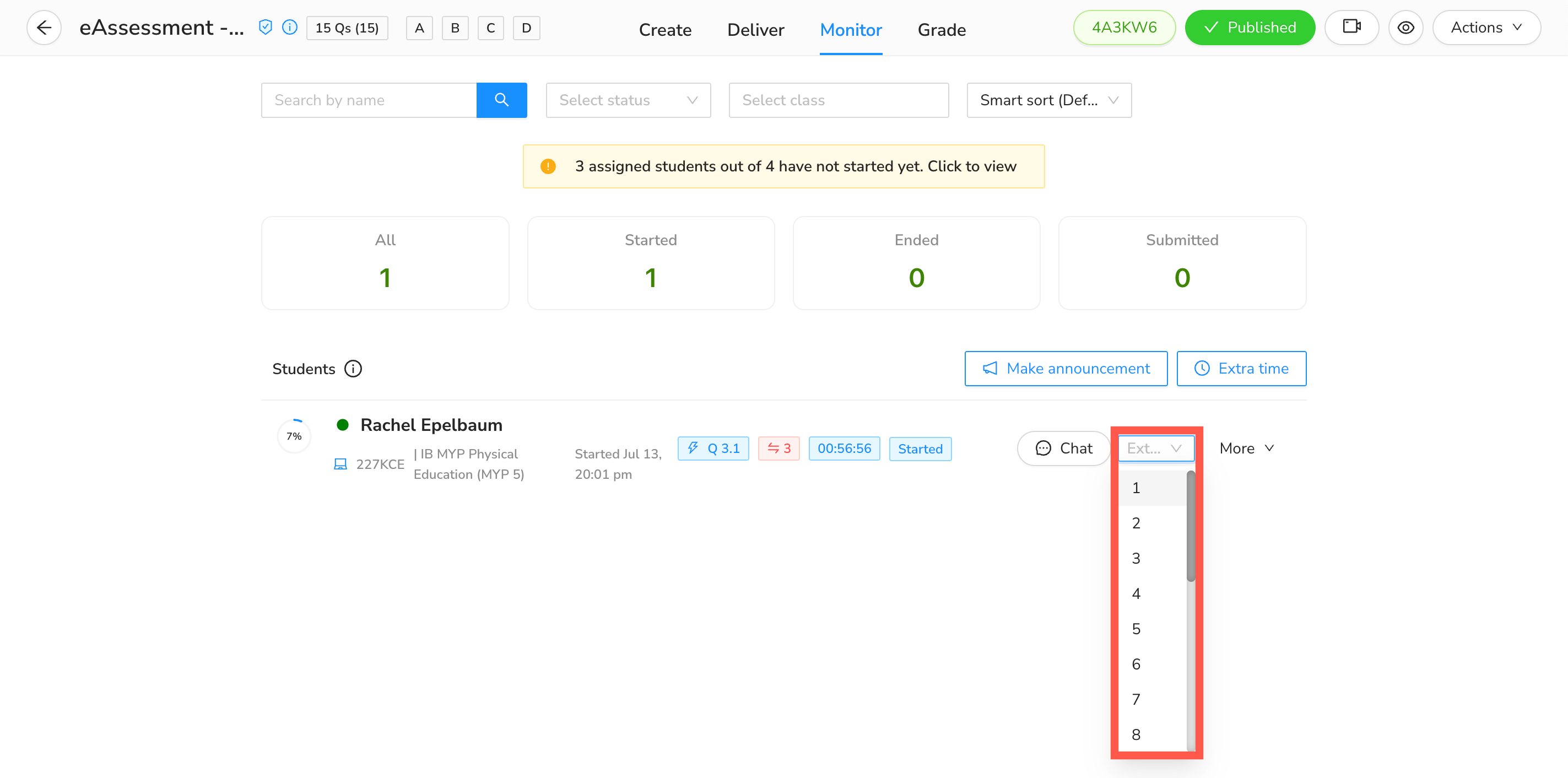Viewport: 1568px width, 778px height.
Task: Open assessment info circle icon
Action: coord(290,28)
